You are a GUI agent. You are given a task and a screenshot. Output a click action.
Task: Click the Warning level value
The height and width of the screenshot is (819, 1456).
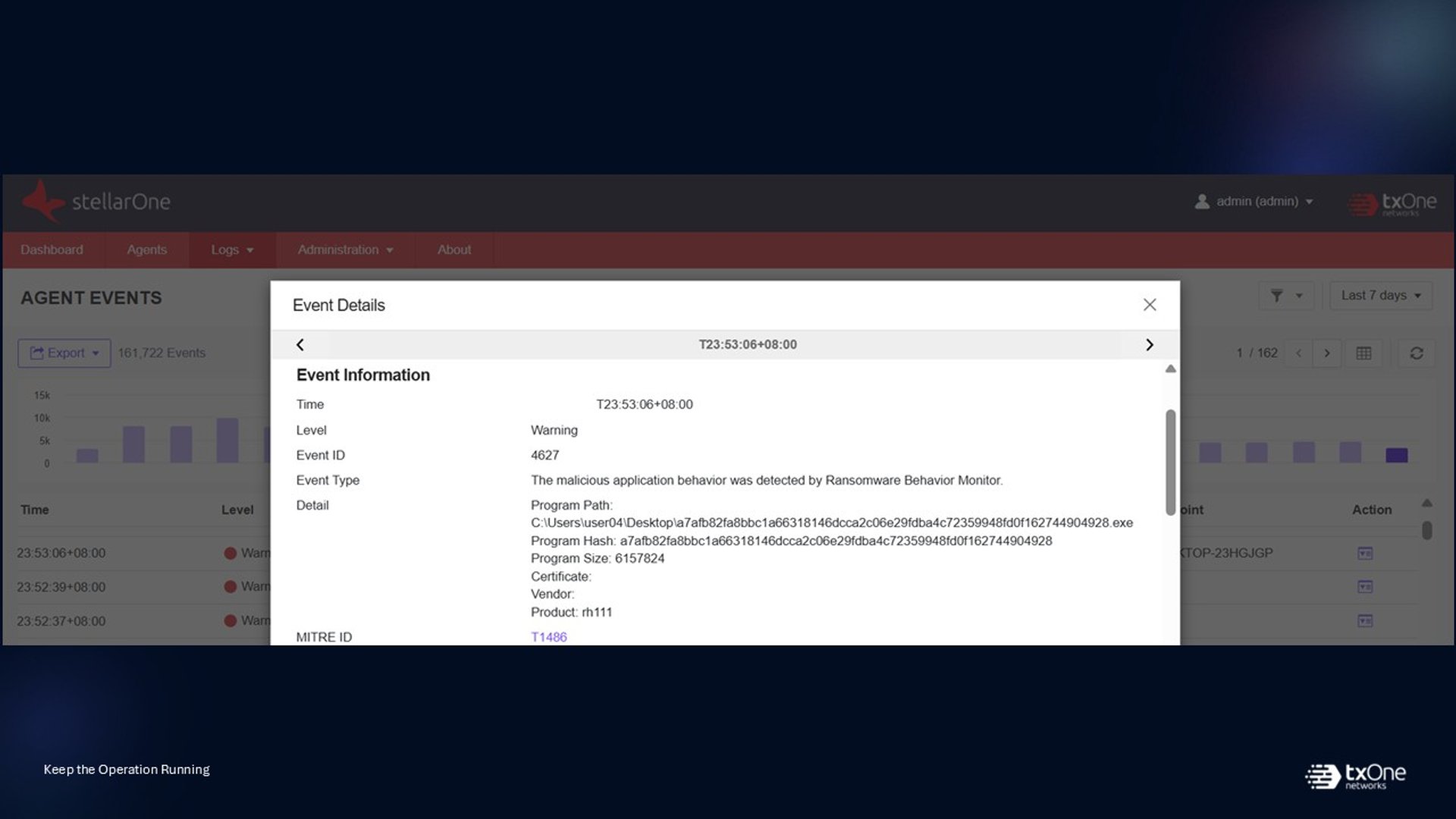(x=554, y=431)
